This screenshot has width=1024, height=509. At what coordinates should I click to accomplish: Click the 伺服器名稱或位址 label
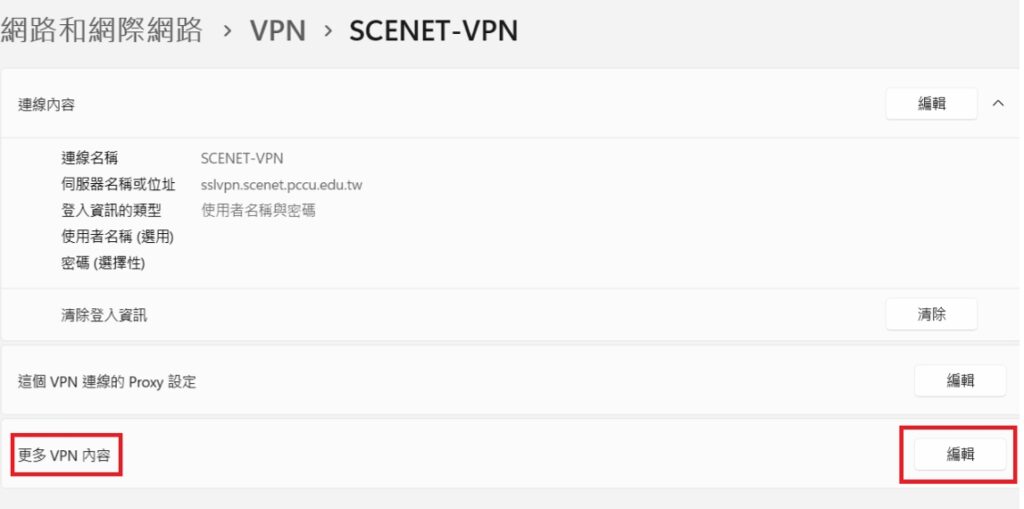coord(118,184)
